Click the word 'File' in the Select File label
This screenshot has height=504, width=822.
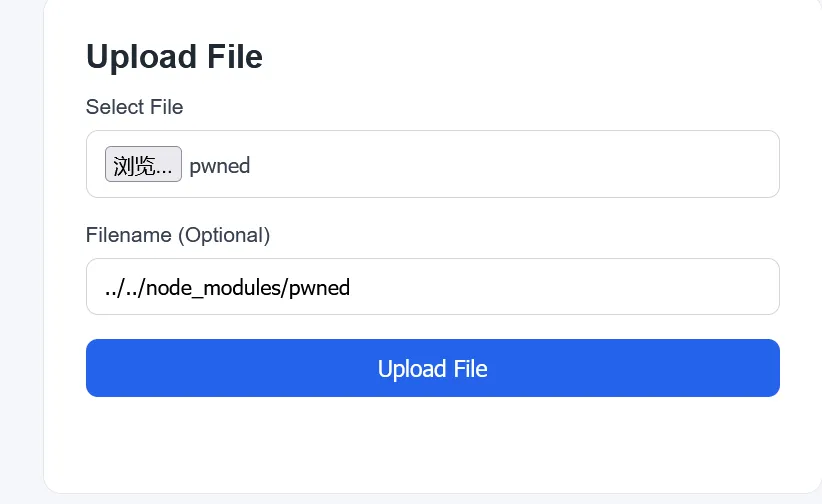(x=166, y=107)
